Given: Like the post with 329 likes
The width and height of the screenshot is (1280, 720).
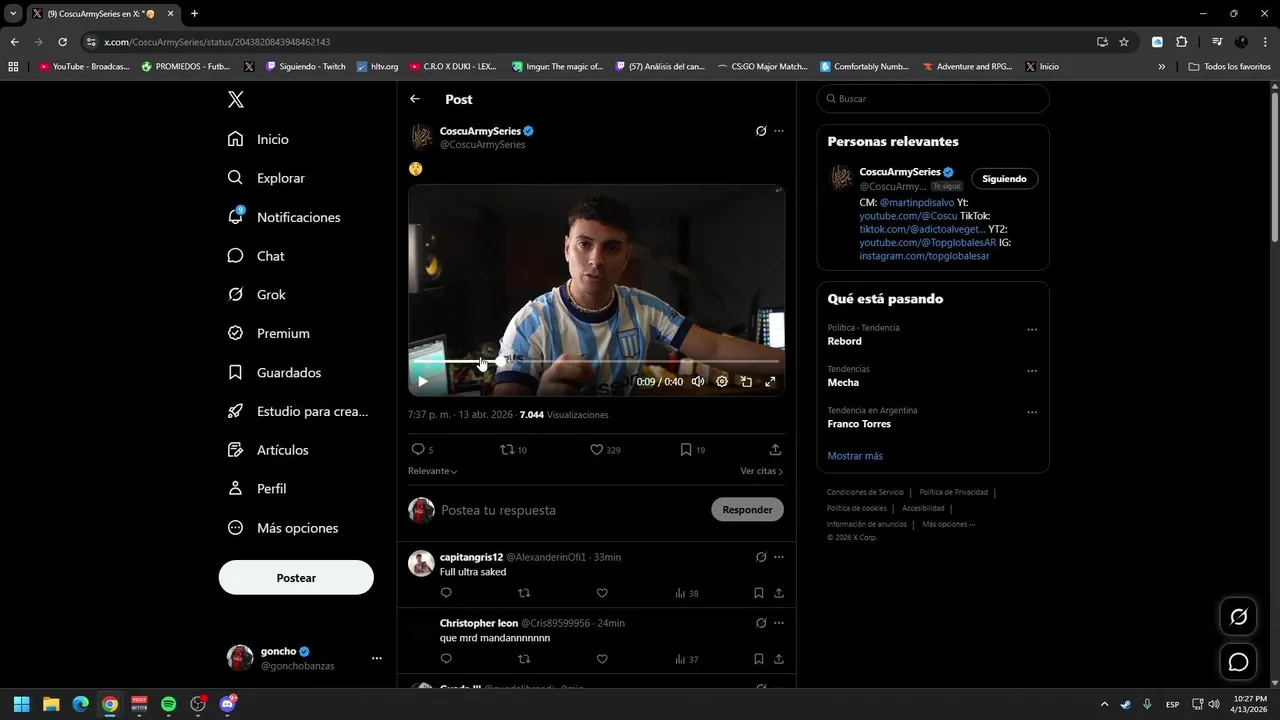Looking at the screenshot, I should pos(597,450).
